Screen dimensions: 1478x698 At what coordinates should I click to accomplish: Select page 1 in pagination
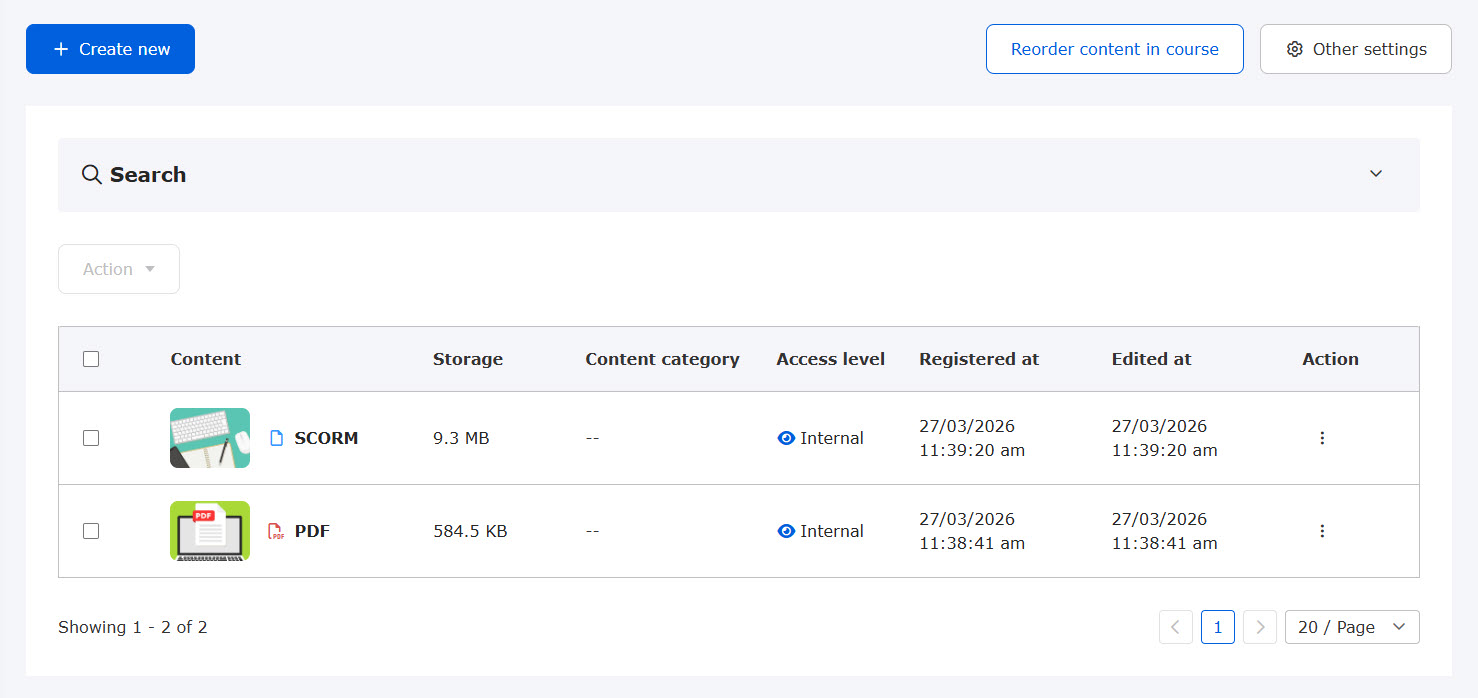[x=1218, y=627]
